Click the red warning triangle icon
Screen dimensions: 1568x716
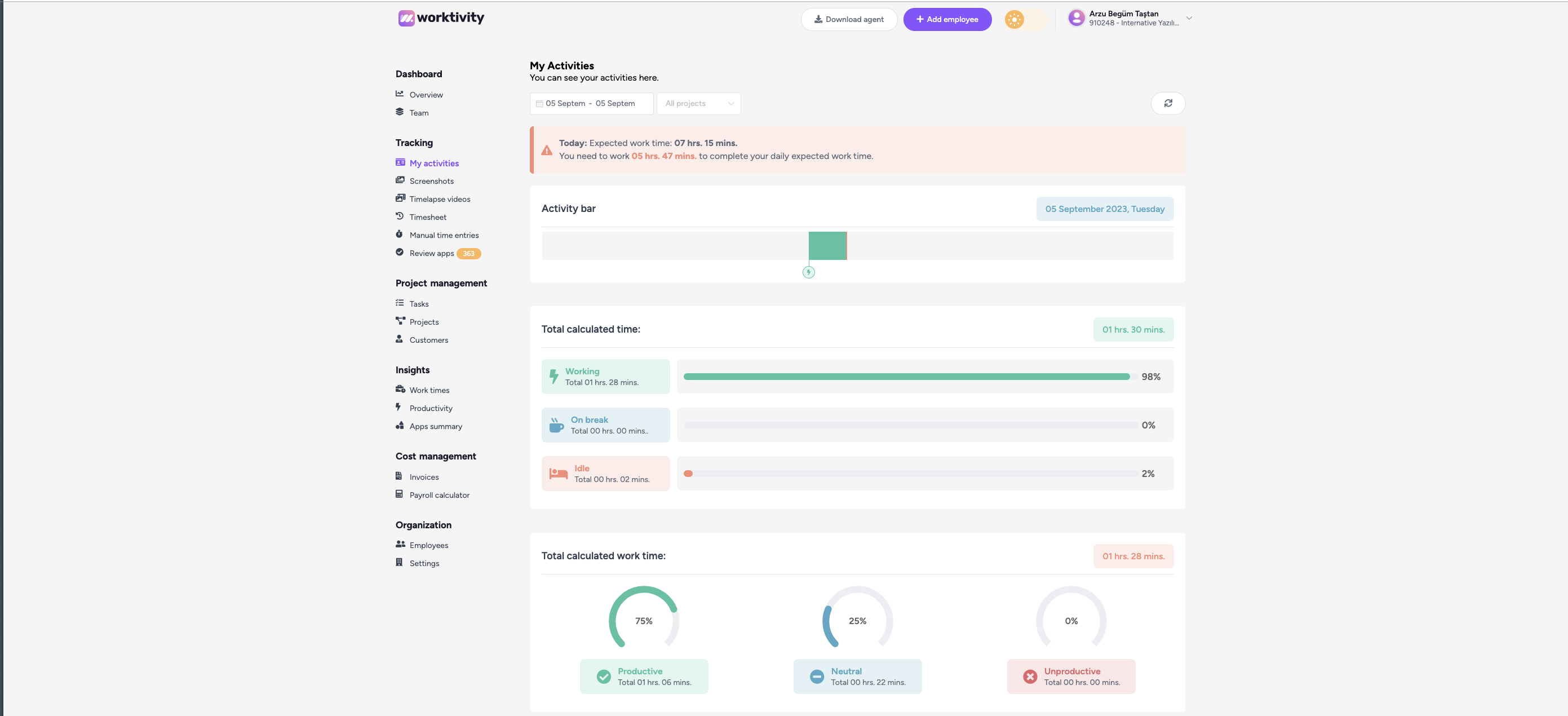click(547, 150)
